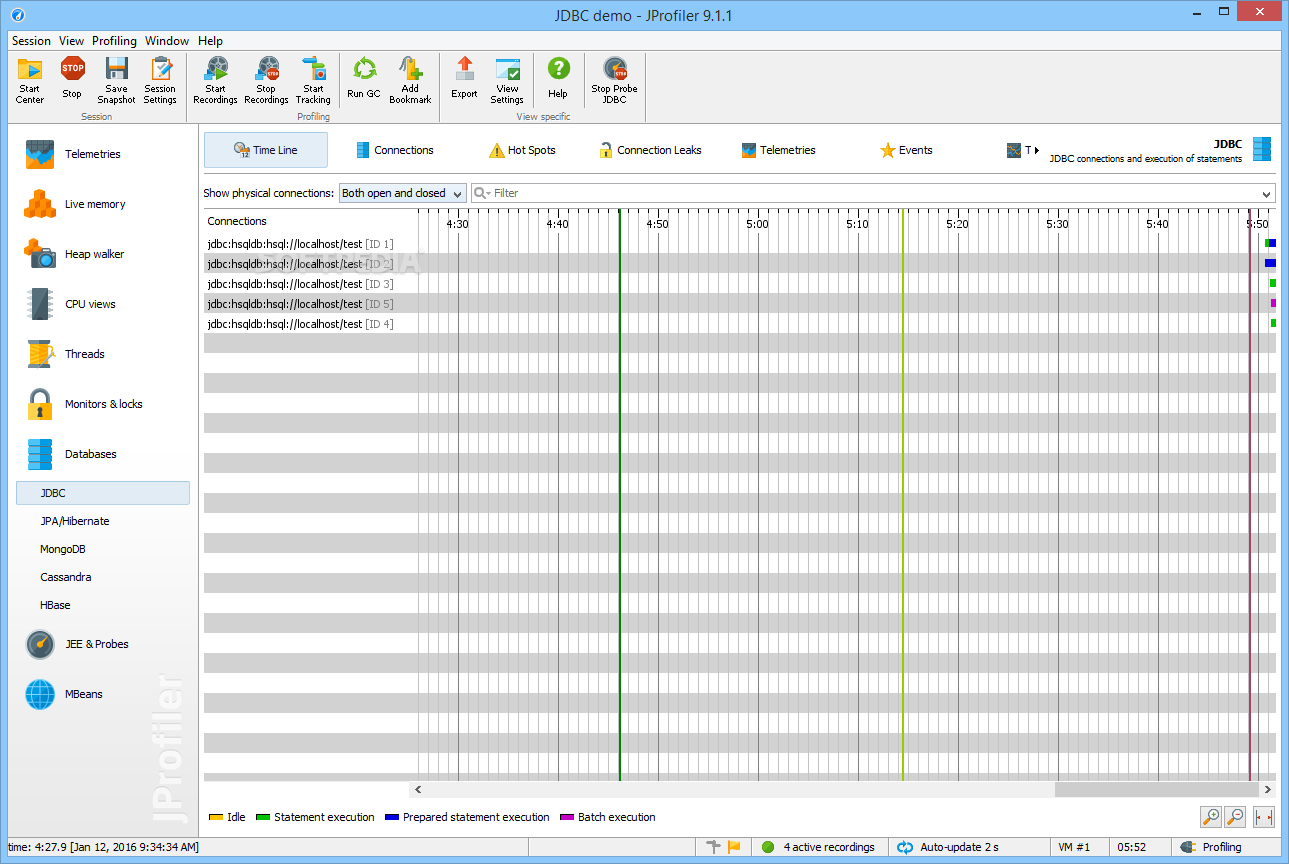Image resolution: width=1289 pixels, height=864 pixels.
Task: Run GC from toolbar
Action: 364,80
